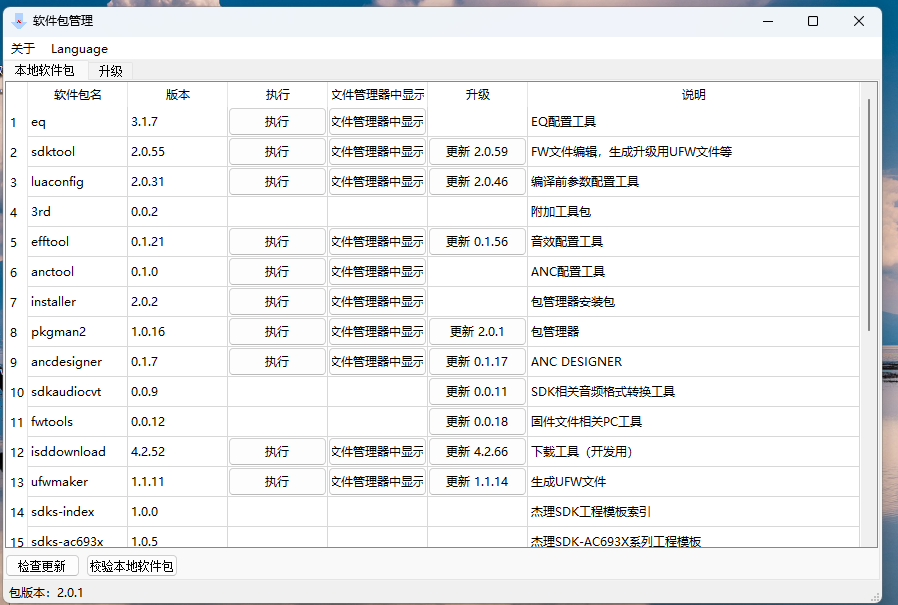Update luaconfig to version 2.0.46

point(477,182)
